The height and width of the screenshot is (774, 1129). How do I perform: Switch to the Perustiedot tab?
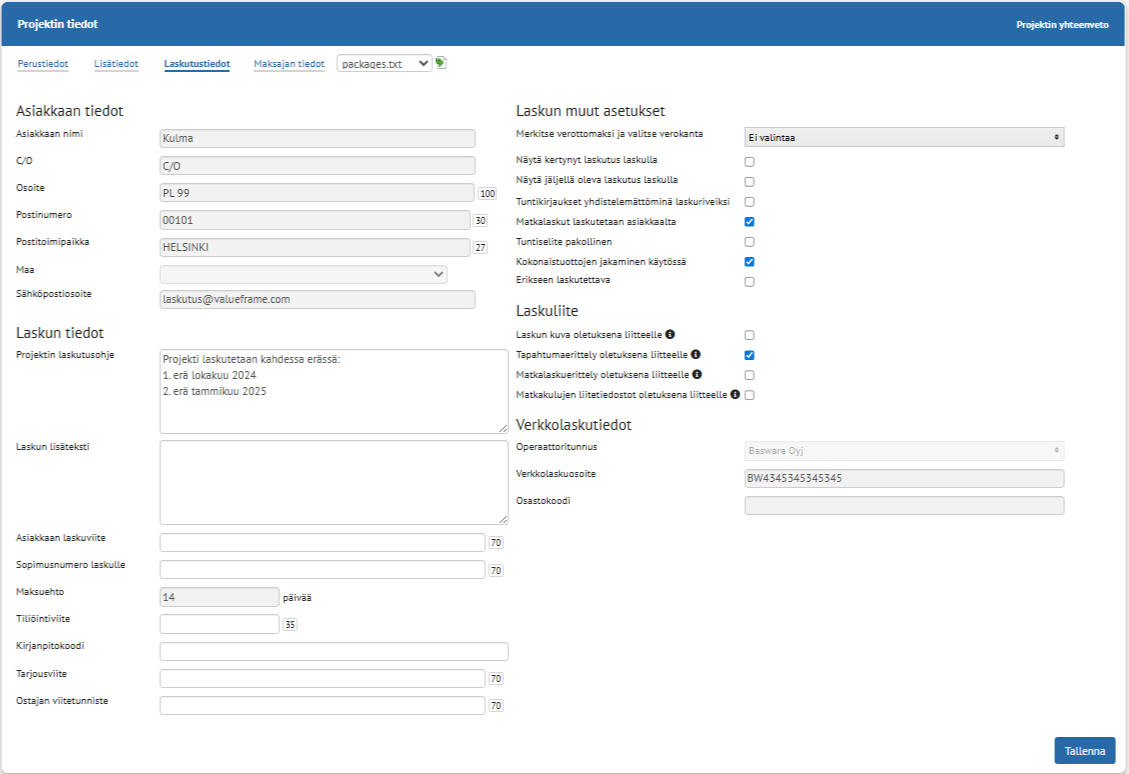tap(43, 64)
